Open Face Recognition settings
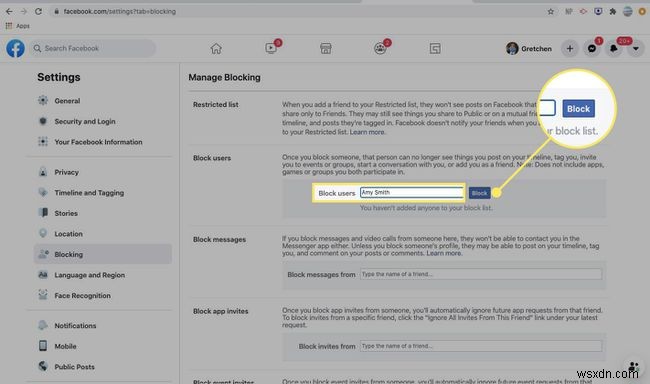Screen dimensions: 650x384 [82, 296]
